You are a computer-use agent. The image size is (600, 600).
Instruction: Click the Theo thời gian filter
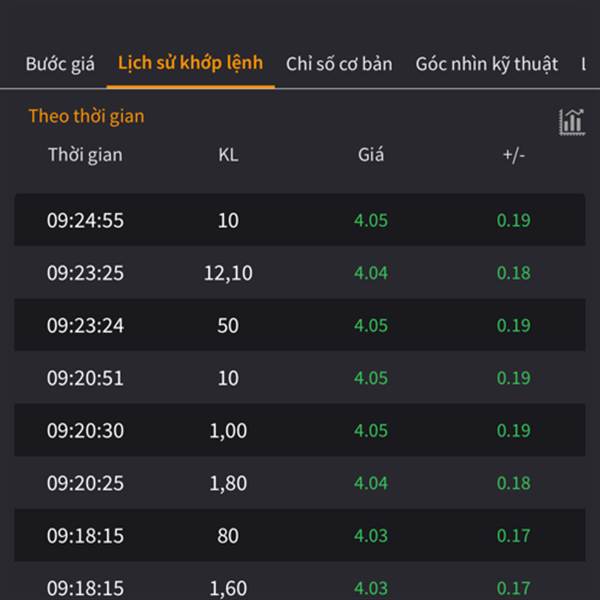click(86, 116)
